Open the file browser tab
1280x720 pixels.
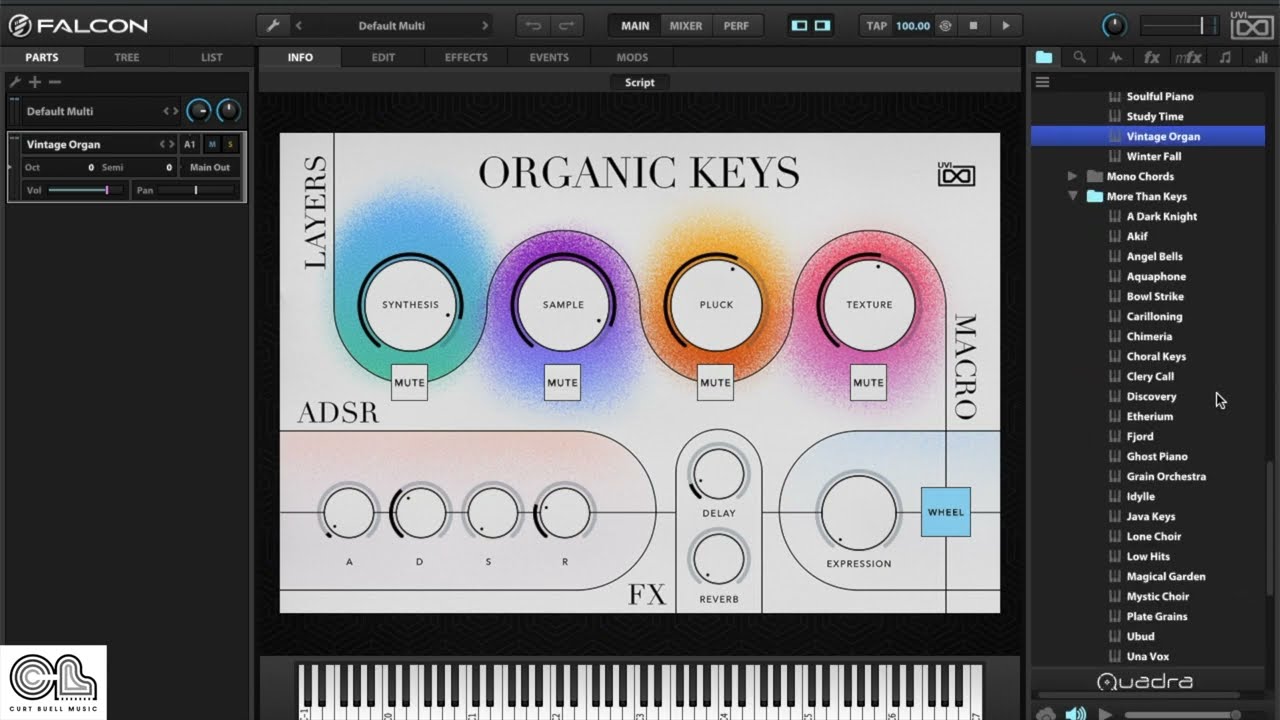coord(1044,58)
